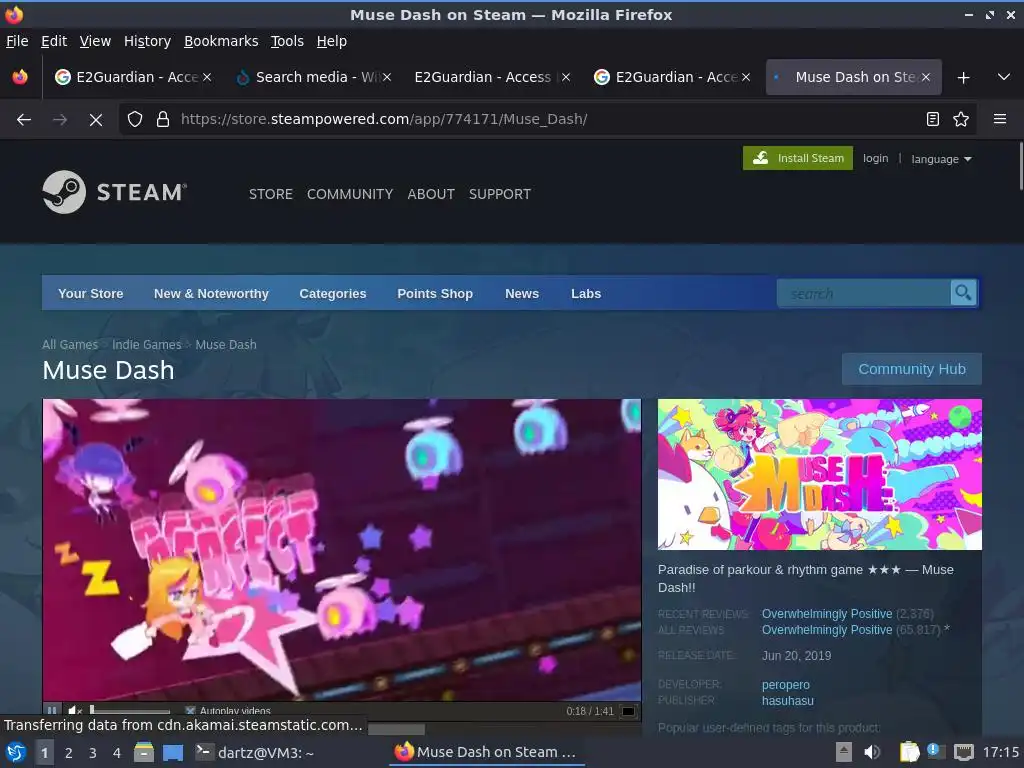Click the URL address bar

548,119
